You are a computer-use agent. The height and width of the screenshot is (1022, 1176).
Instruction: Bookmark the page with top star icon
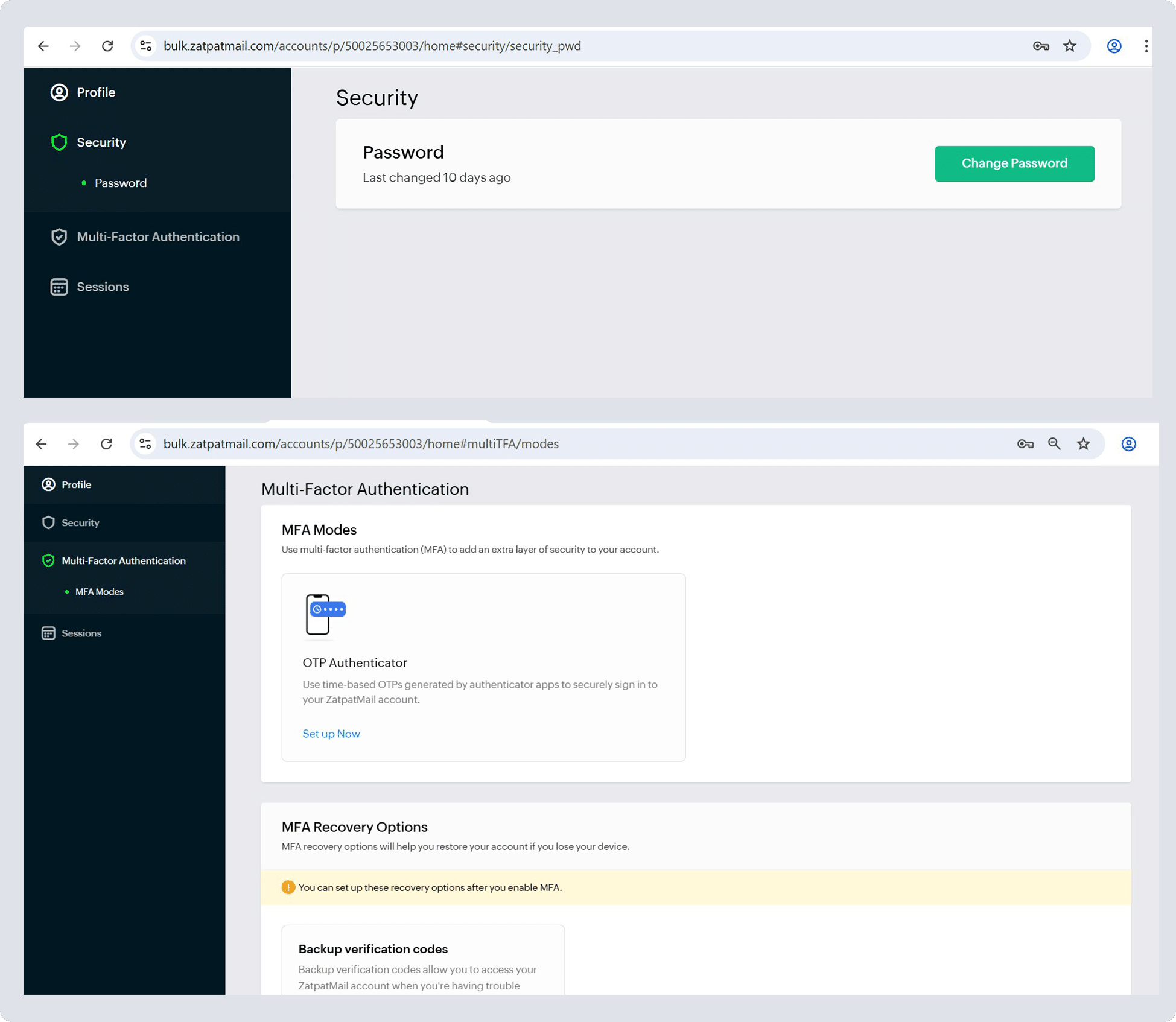1070,46
